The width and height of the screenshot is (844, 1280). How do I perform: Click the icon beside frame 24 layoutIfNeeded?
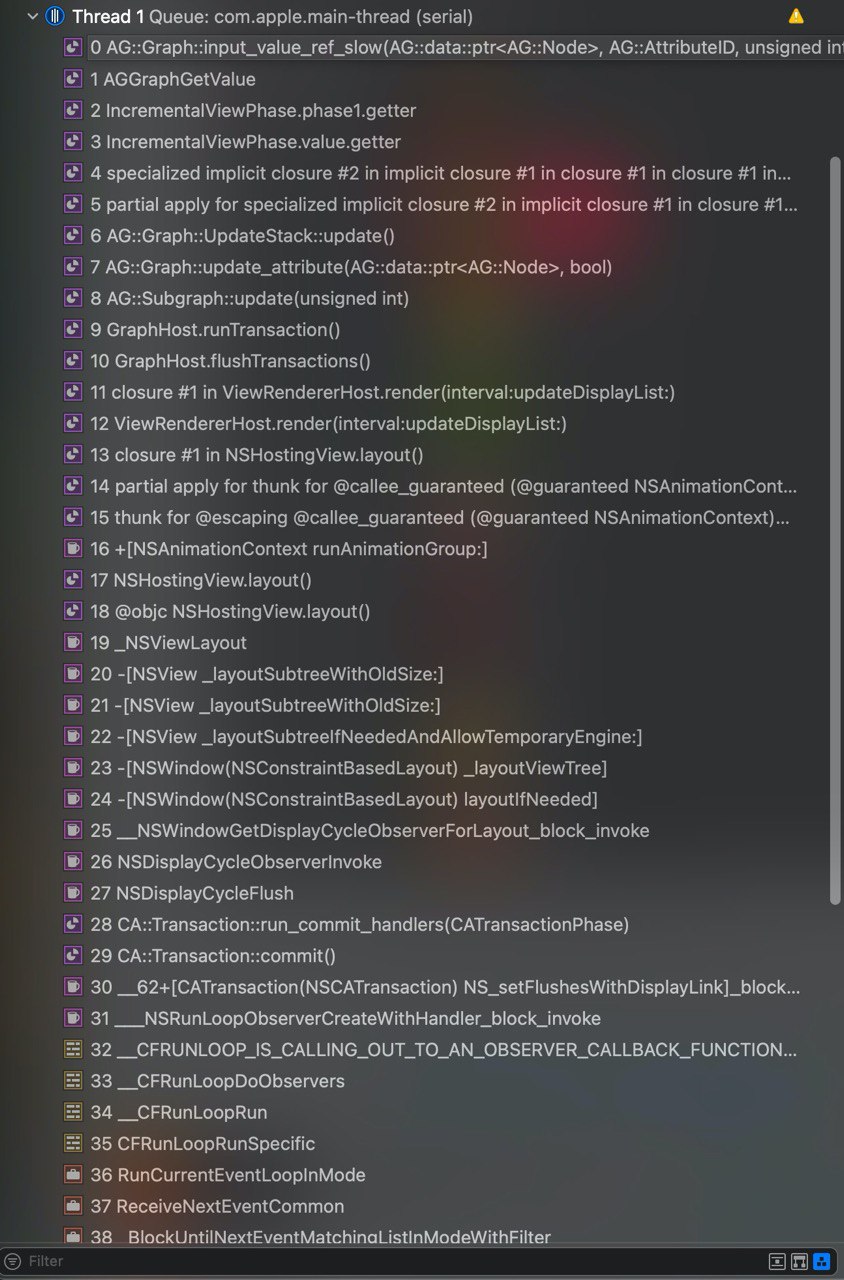tap(72, 799)
